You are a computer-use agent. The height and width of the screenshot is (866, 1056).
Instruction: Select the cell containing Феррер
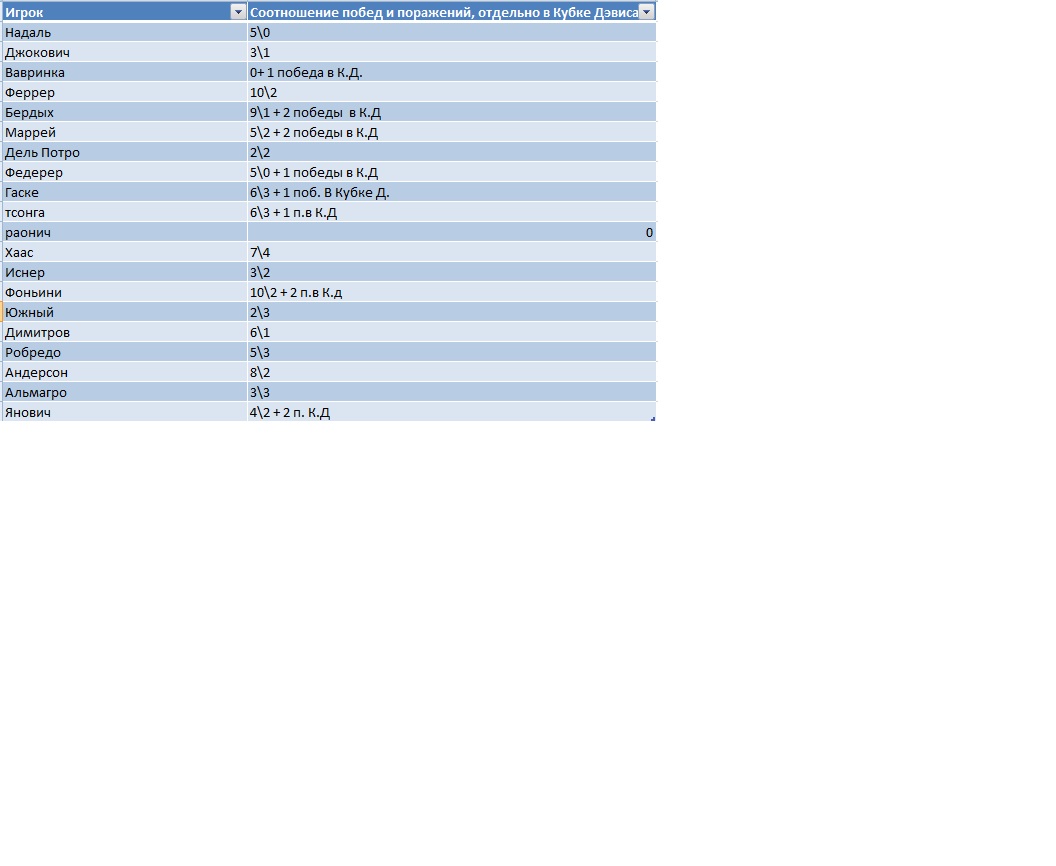pos(125,92)
